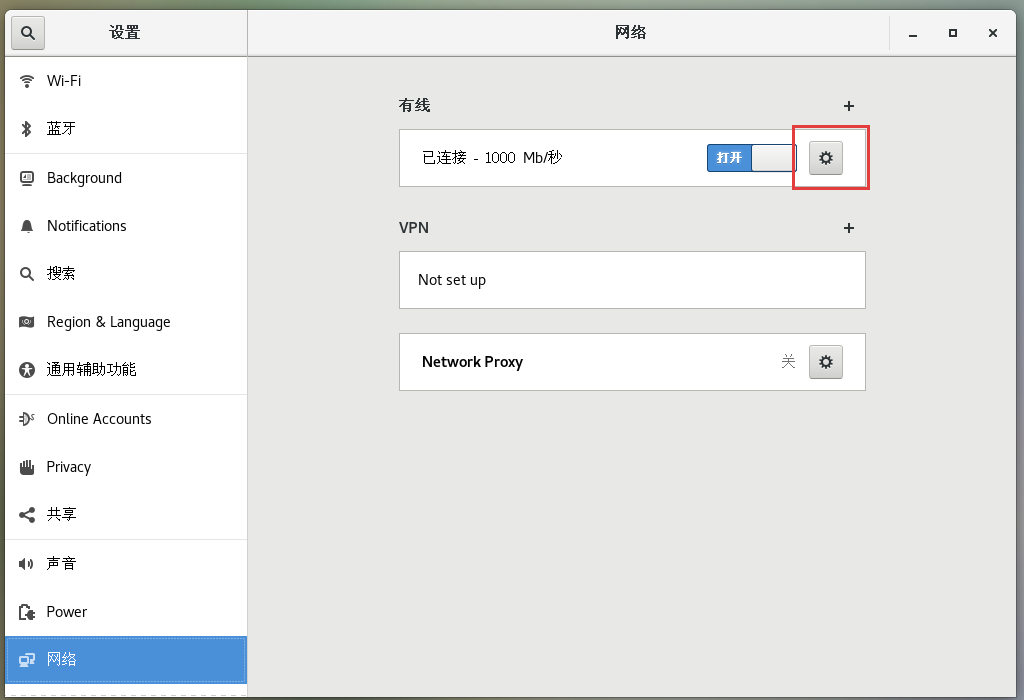Viewport: 1024px width, 700px height.
Task: Add a new wired connection with plus
Action: 848,105
